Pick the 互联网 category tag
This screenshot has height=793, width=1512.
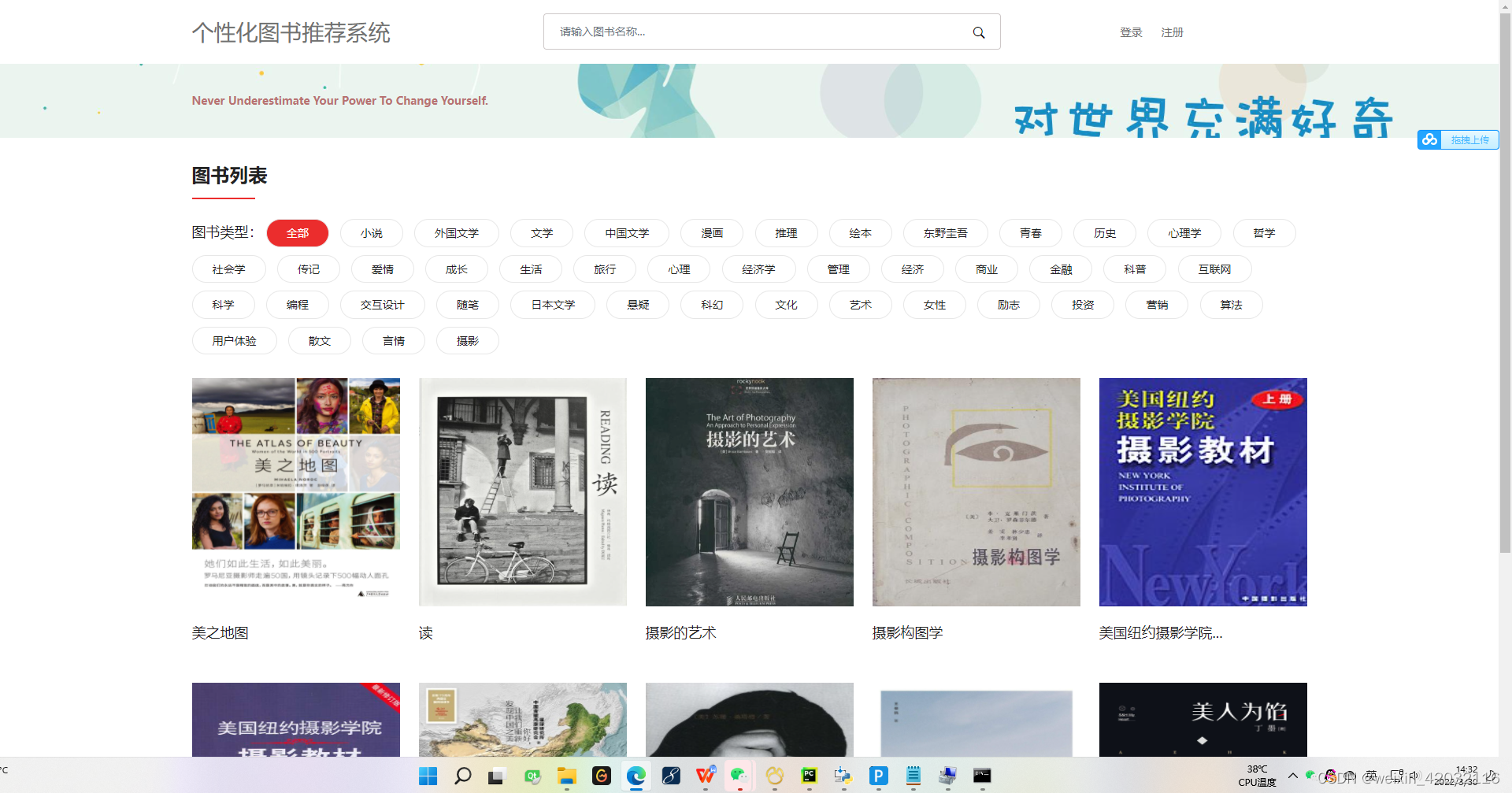[x=1214, y=269]
